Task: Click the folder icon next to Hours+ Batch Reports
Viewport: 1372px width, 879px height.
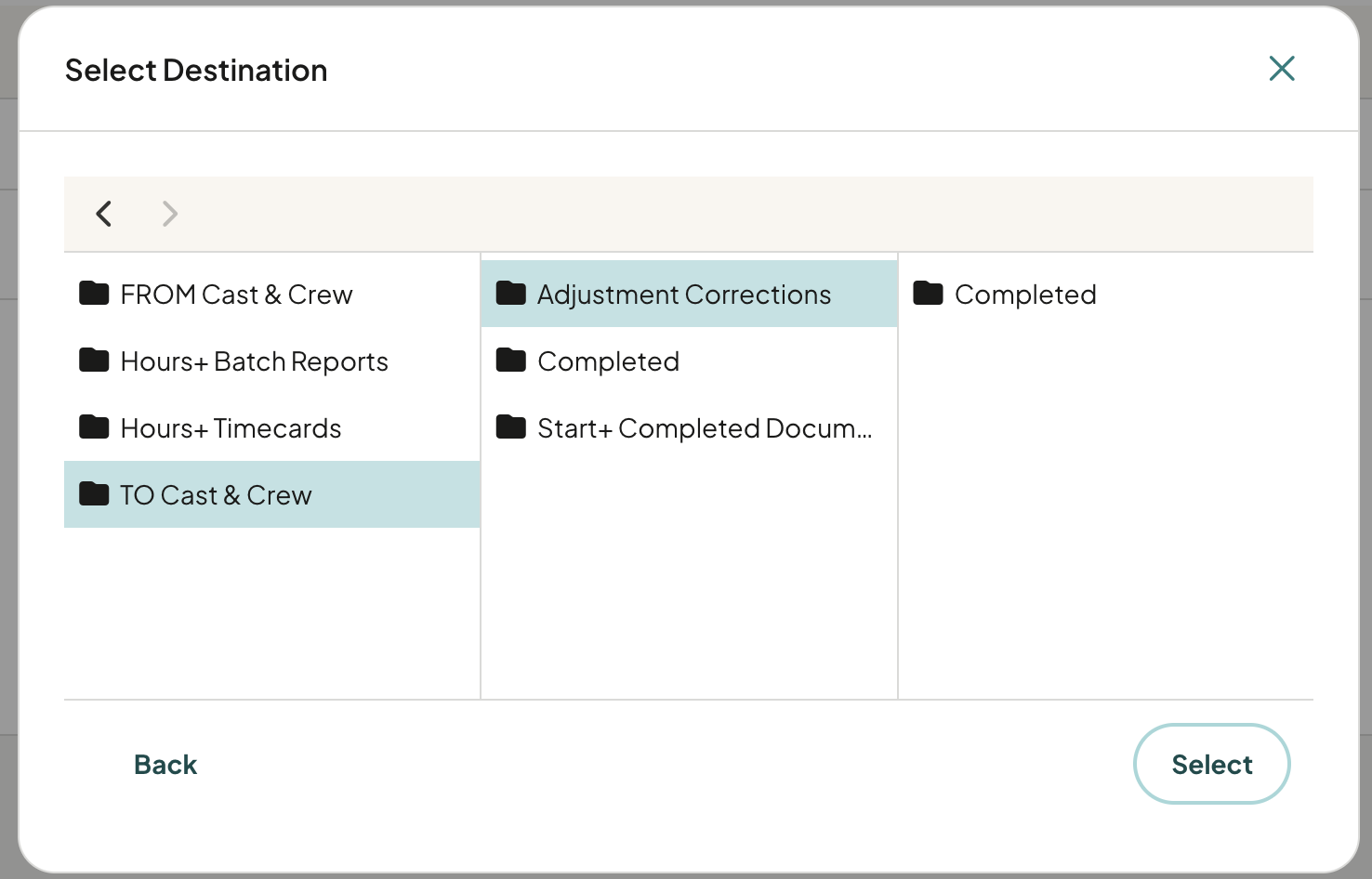Action: 94,361
